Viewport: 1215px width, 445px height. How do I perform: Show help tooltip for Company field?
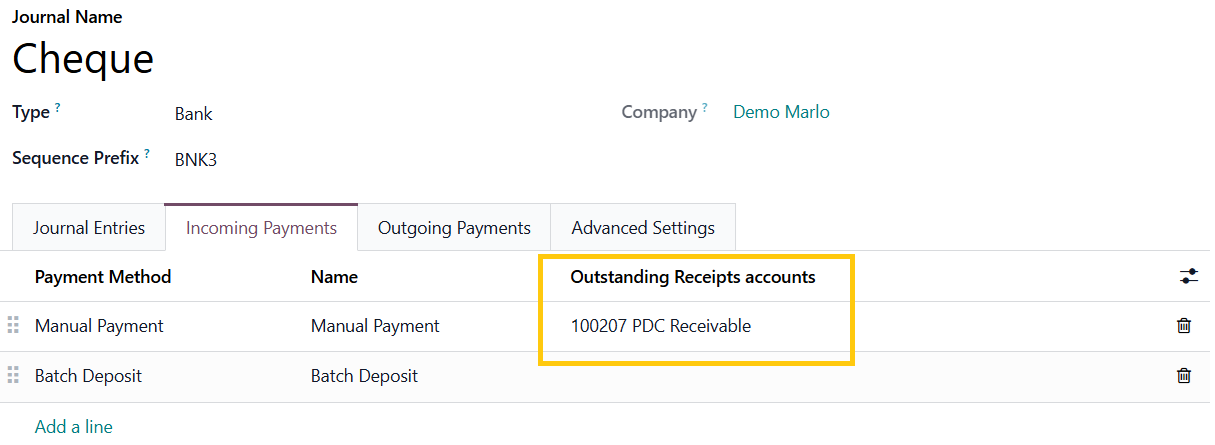tap(705, 108)
